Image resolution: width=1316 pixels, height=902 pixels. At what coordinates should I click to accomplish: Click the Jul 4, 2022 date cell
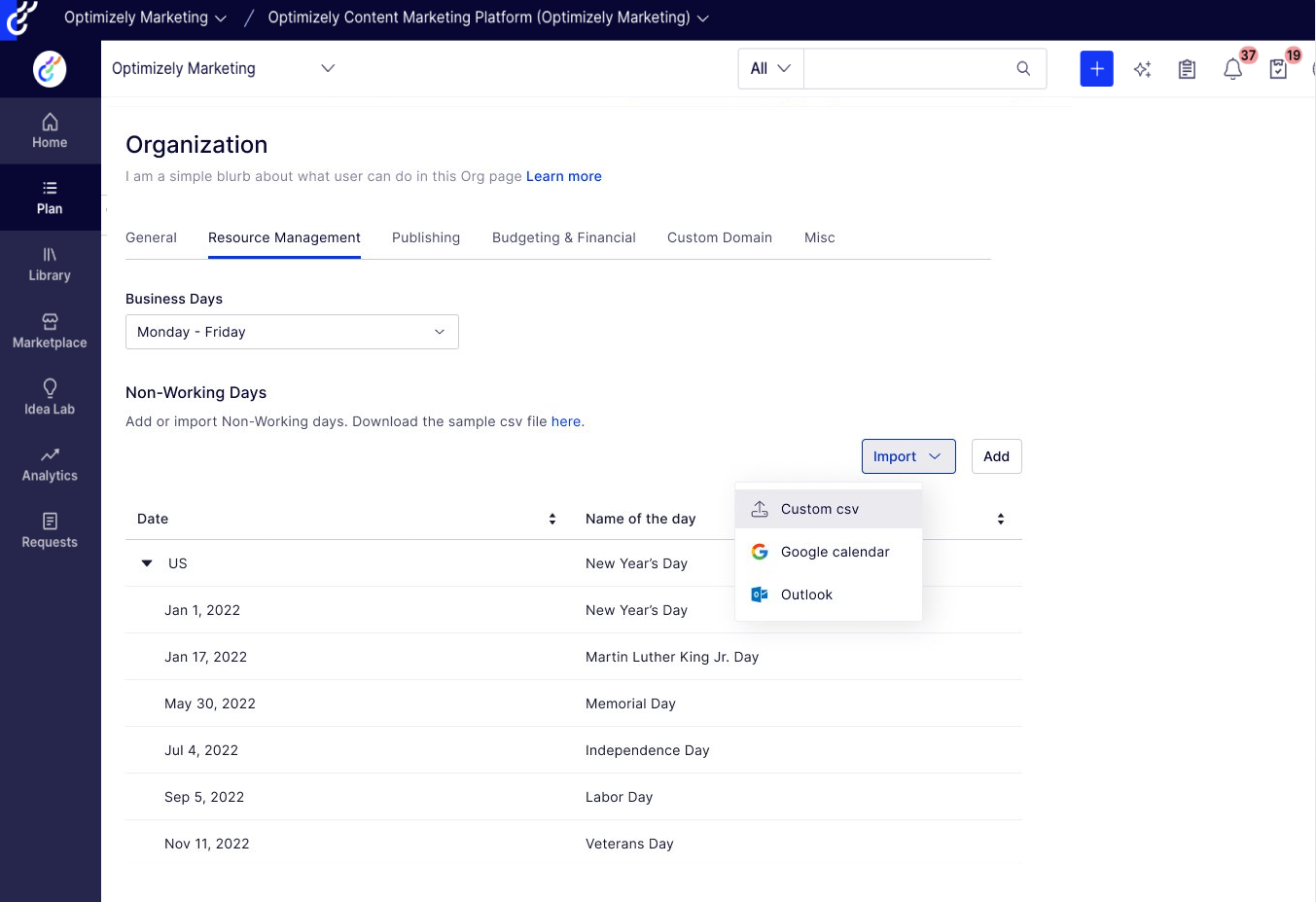point(201,750)
